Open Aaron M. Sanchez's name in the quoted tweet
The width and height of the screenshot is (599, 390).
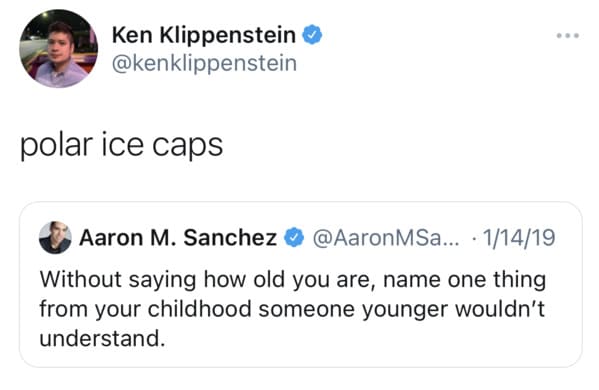point(178,238)
